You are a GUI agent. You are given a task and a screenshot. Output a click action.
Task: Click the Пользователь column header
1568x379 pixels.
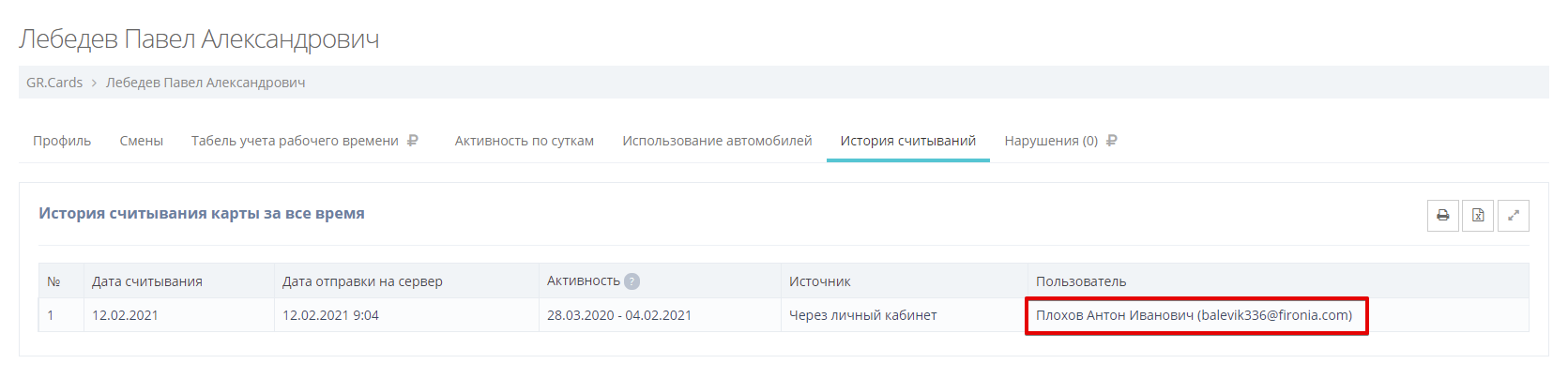coord(1081,281)
